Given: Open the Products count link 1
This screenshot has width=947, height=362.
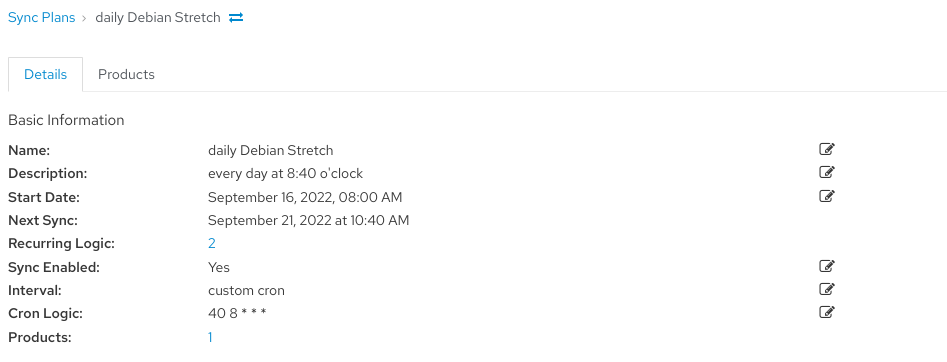Looking at the screenshot, I should point(210,337).
